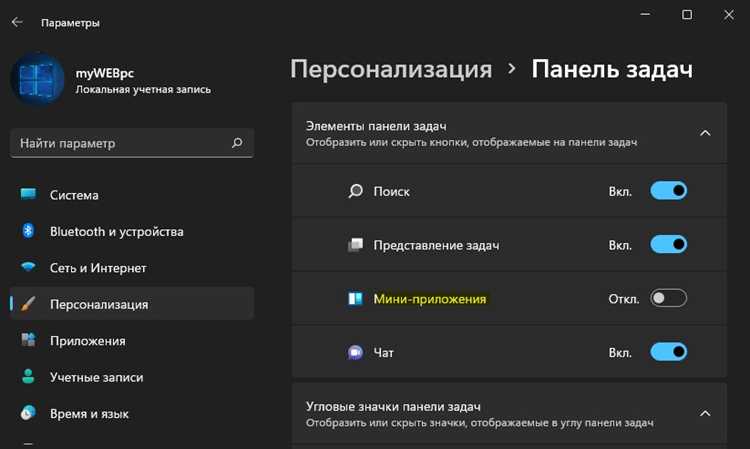Open the Система settings category

tap(132, 195)
